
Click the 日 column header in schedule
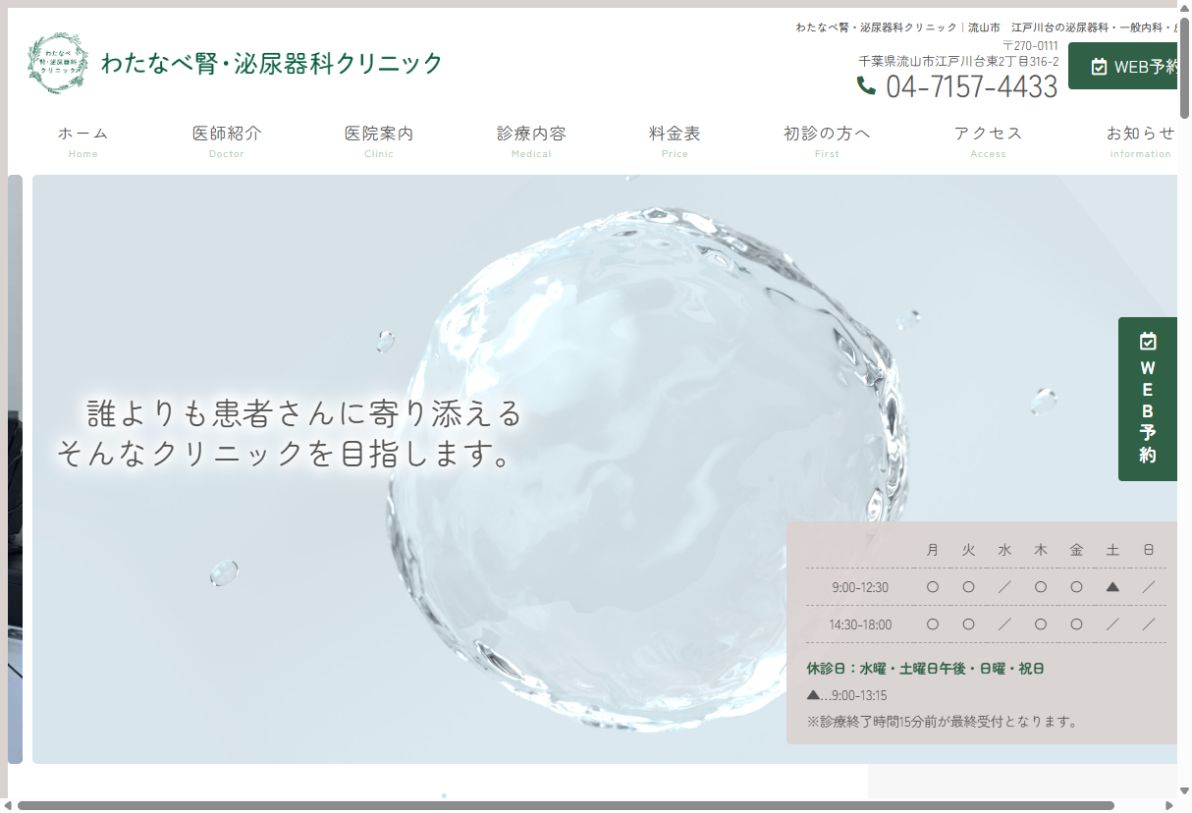pyautogui.click(x=1148, y=550)
